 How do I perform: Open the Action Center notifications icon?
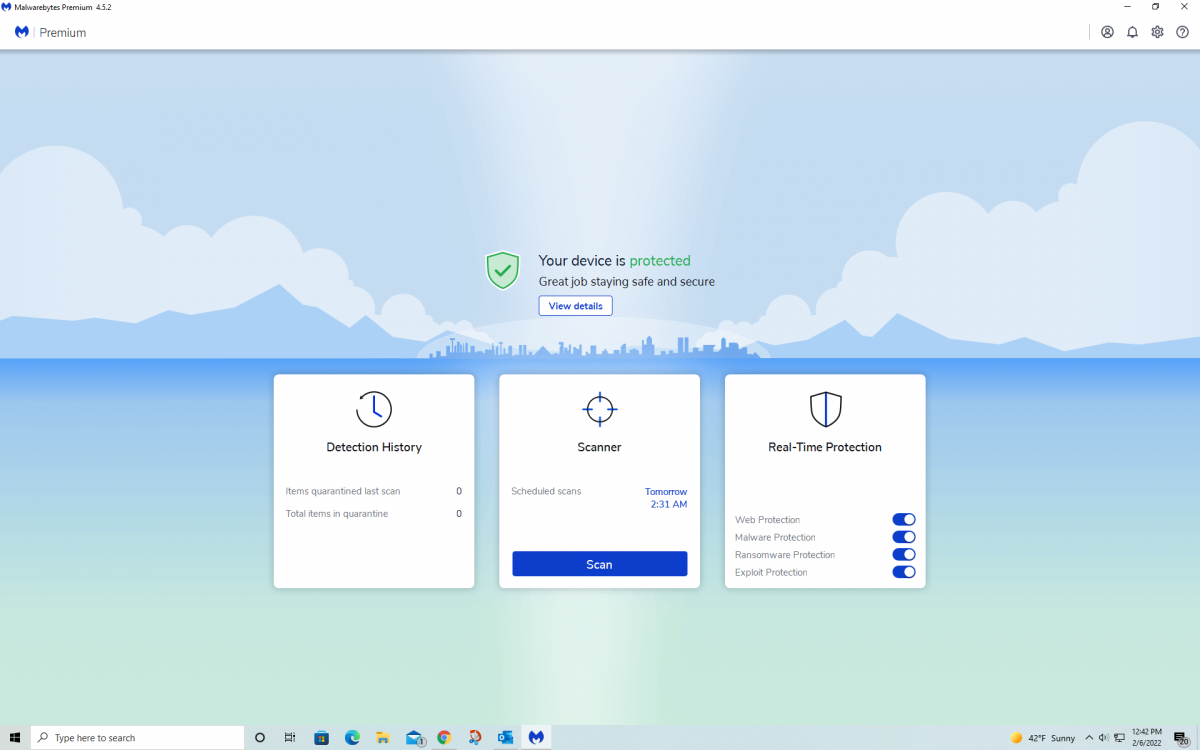pos(1181,738)
